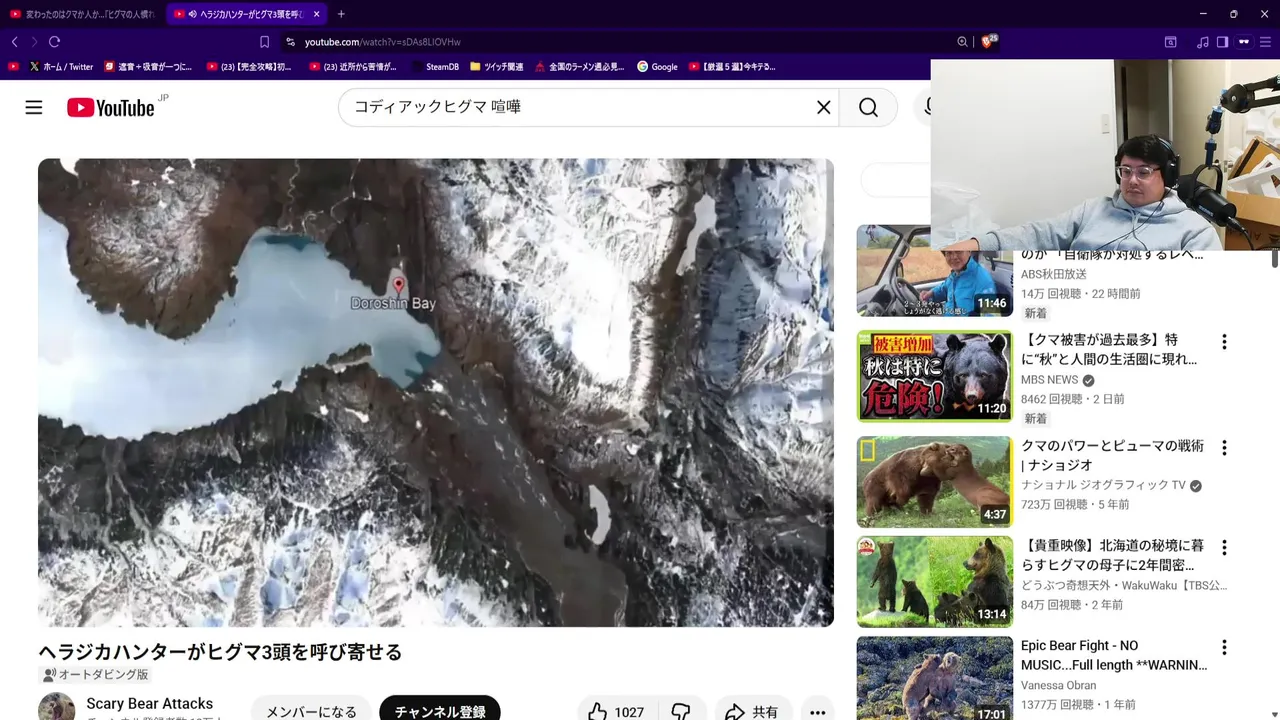The height and width of the screenshot is (720, 1280).
Task: Open options for the MBS NEWS video
Action: point(1224,342)
